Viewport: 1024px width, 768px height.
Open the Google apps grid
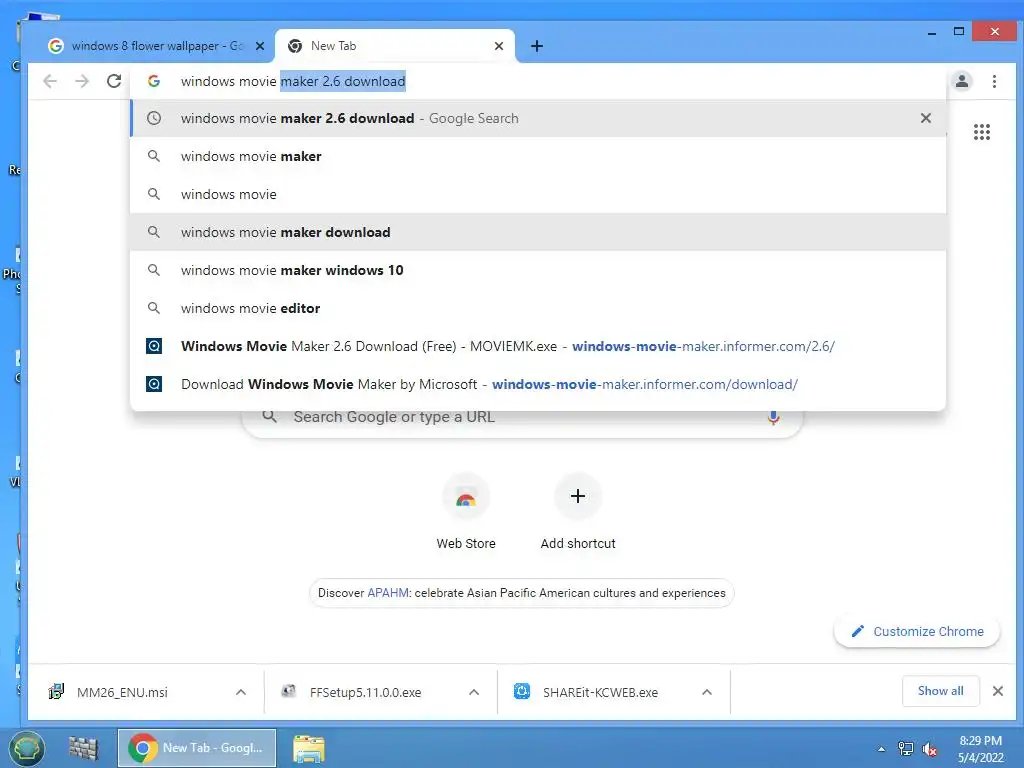click(x=982, y=132)
